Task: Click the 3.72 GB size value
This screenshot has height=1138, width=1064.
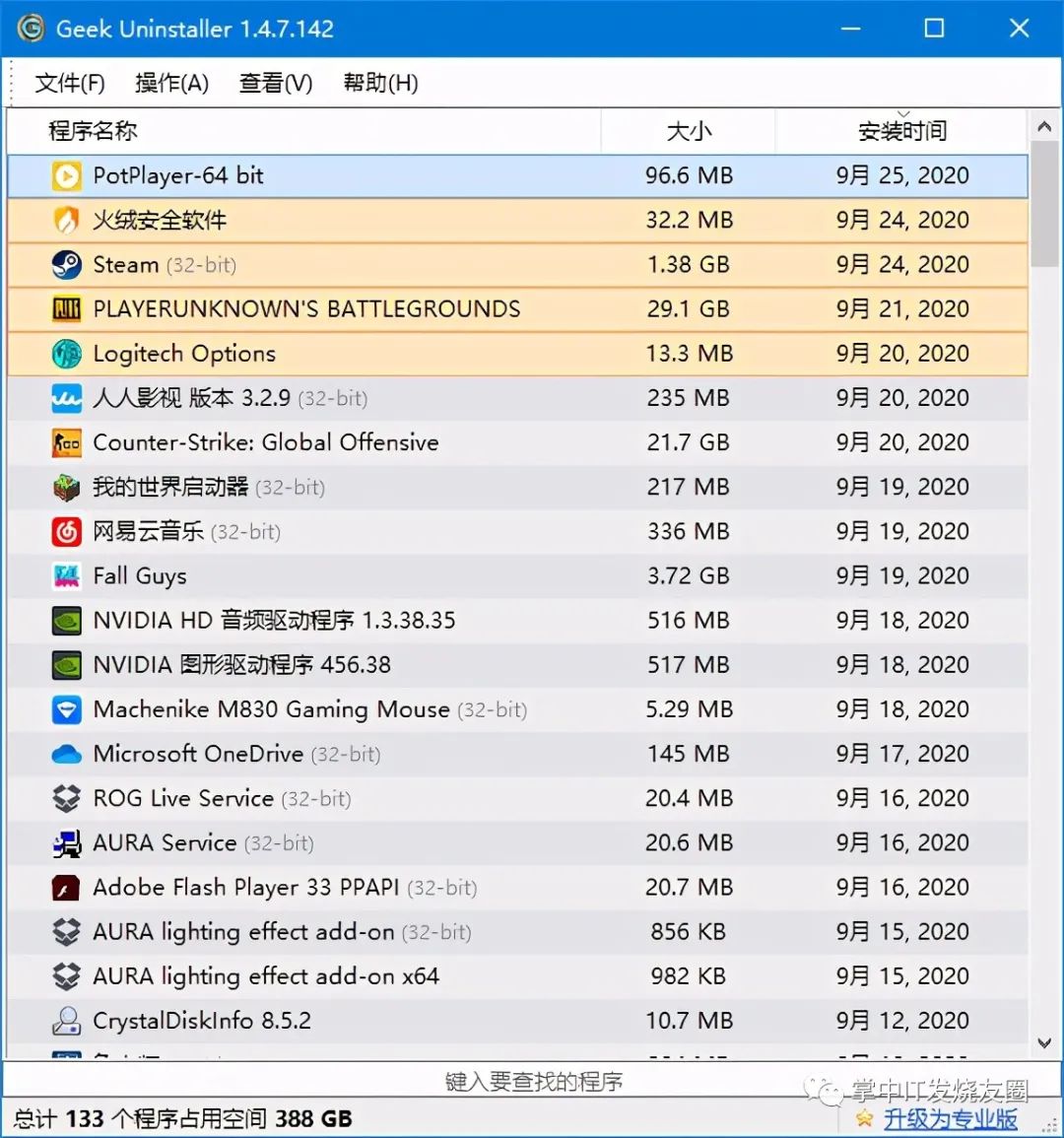Action: pyautogui.click(x=689, y=576)
